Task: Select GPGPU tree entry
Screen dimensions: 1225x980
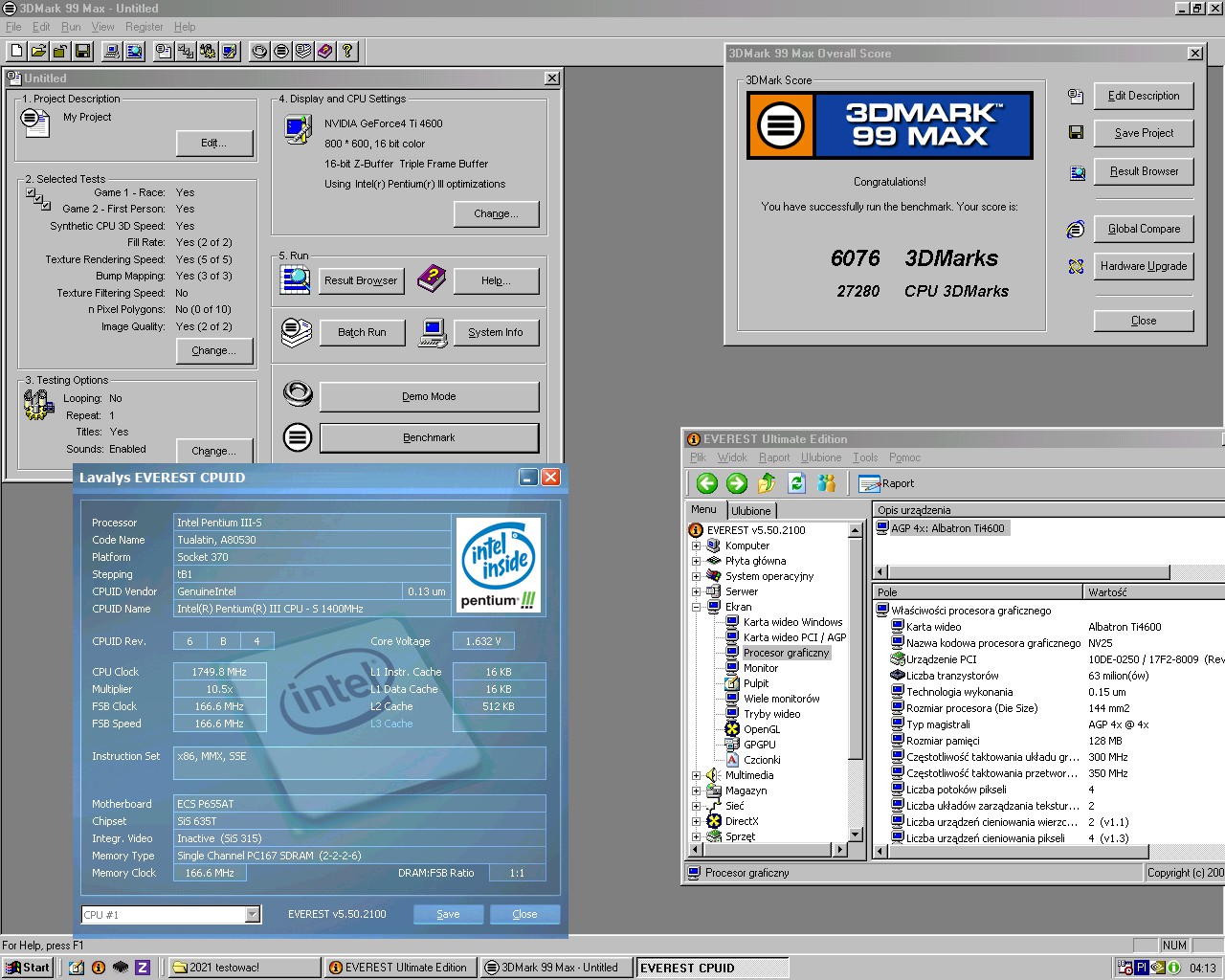Action: [760, 745]
